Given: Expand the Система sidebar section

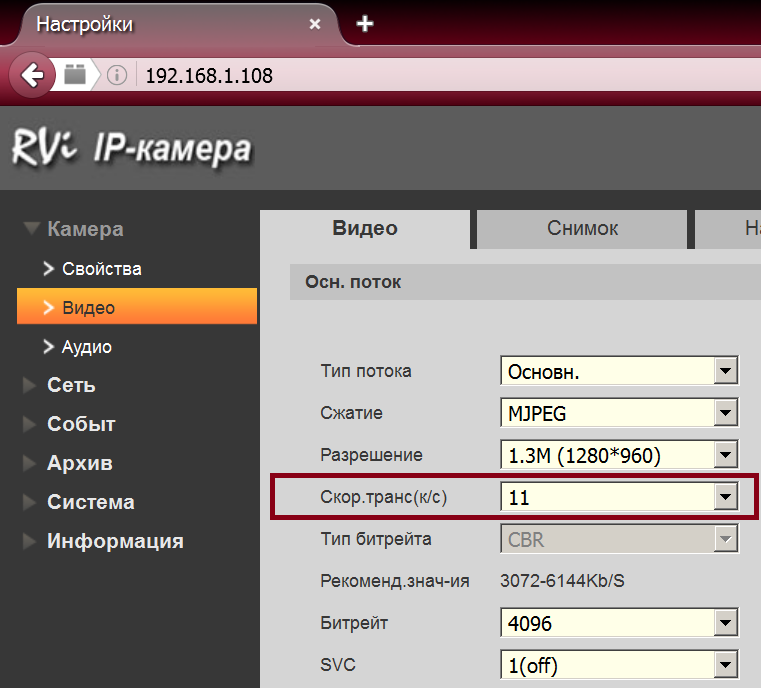Looking at the screenshot, I should click(89, 502).
